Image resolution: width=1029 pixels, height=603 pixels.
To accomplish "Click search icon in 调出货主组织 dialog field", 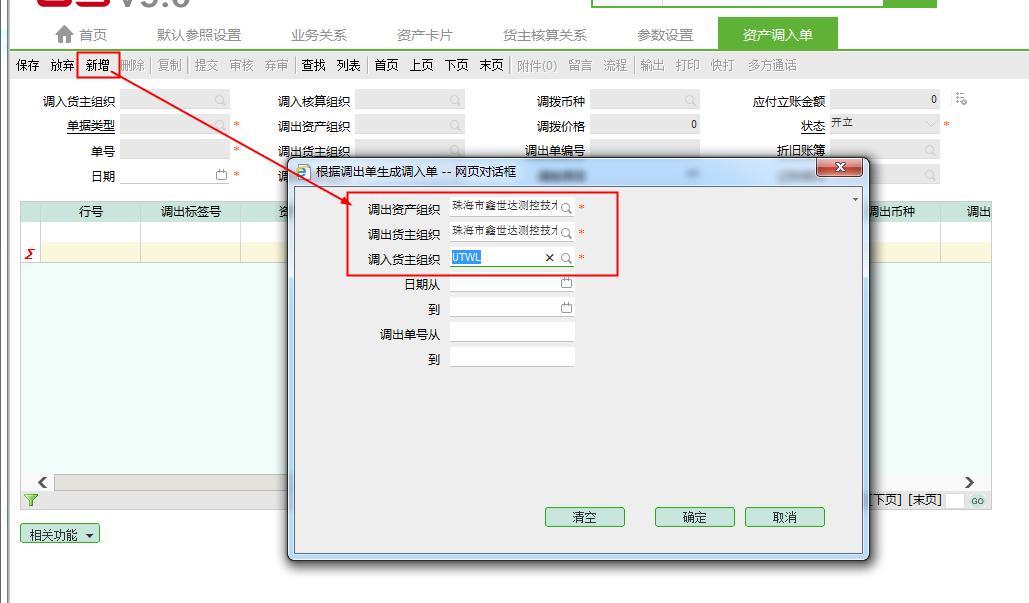I will click(x=566, y=233).
